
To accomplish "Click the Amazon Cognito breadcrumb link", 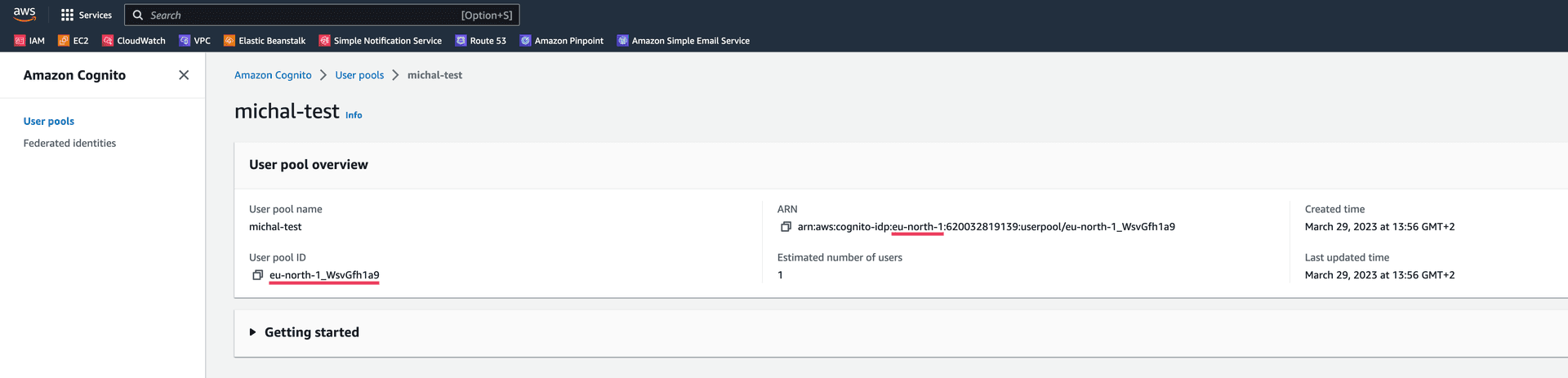I will coord(273,75).
